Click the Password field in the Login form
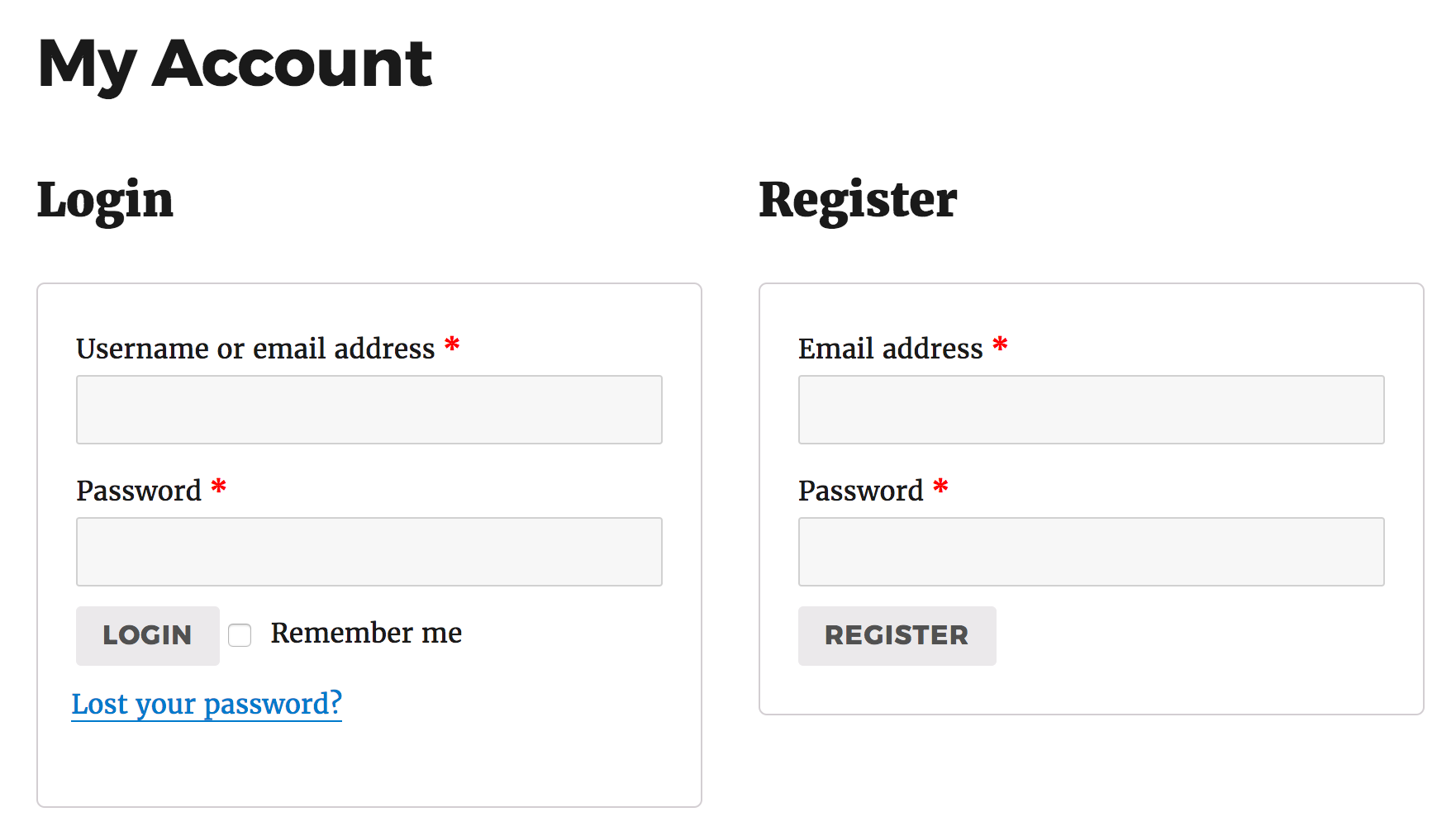 [x=369, y=551]
